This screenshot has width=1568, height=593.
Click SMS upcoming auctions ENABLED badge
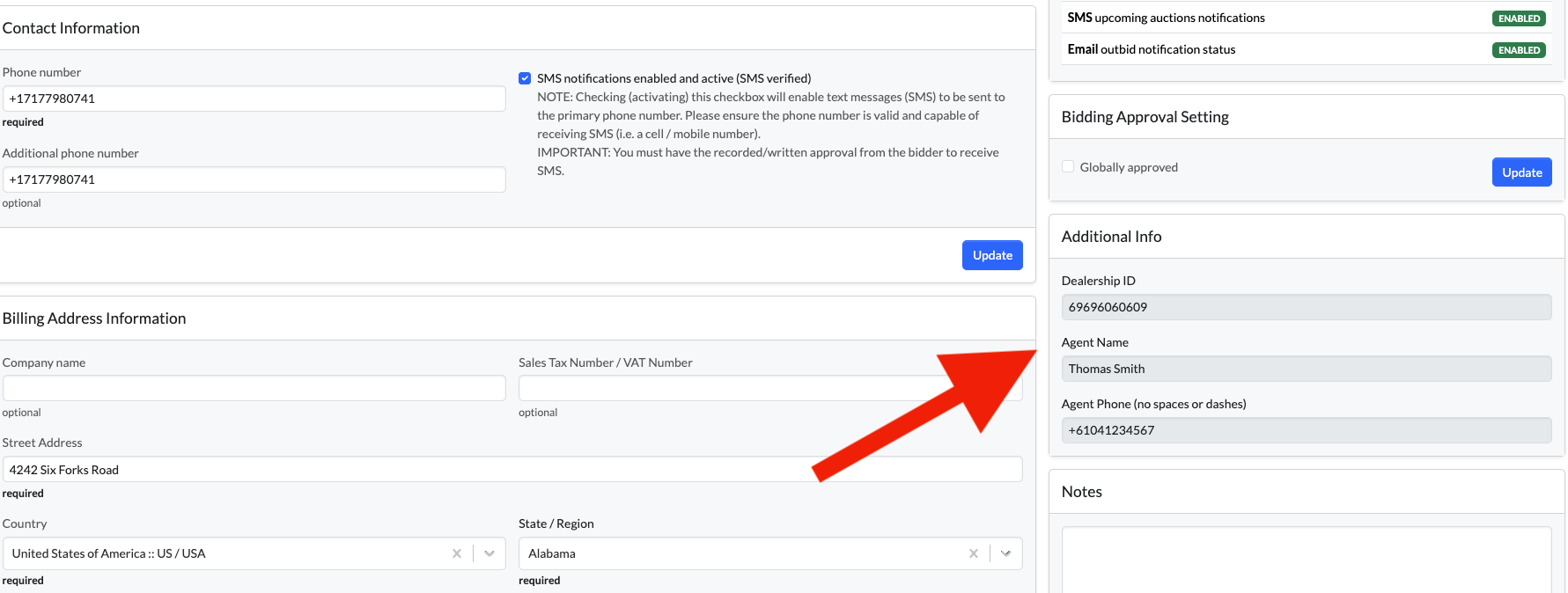click(x=1519, y=18)
